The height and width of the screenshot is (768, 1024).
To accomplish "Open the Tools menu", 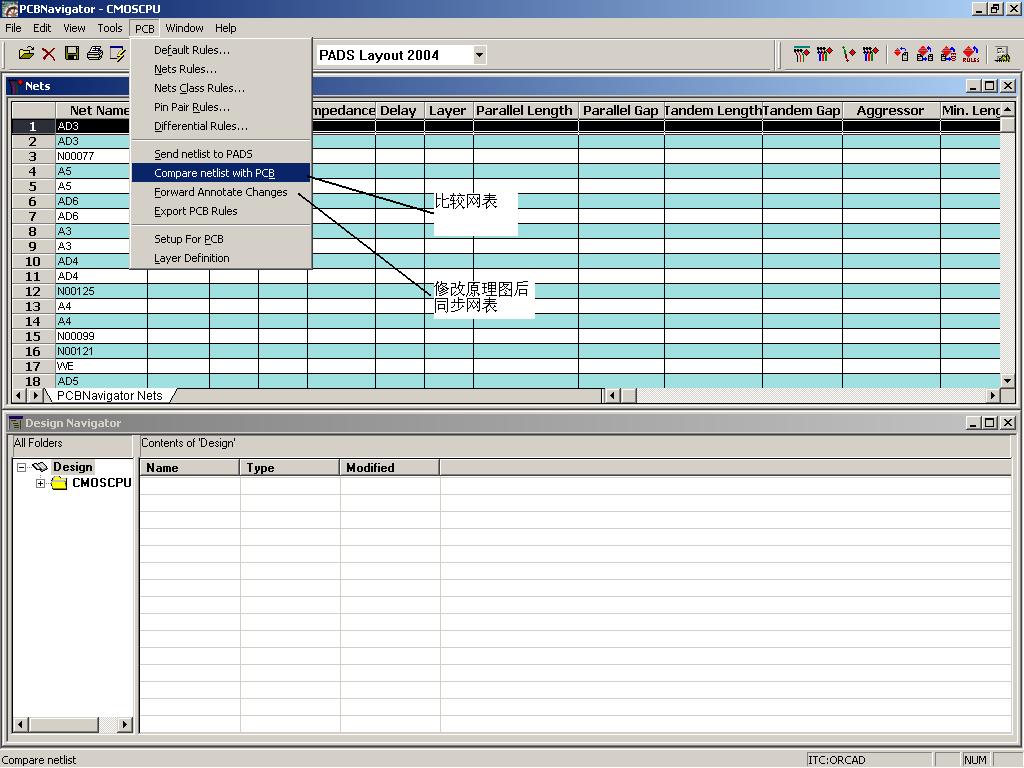I will (110, 28).
